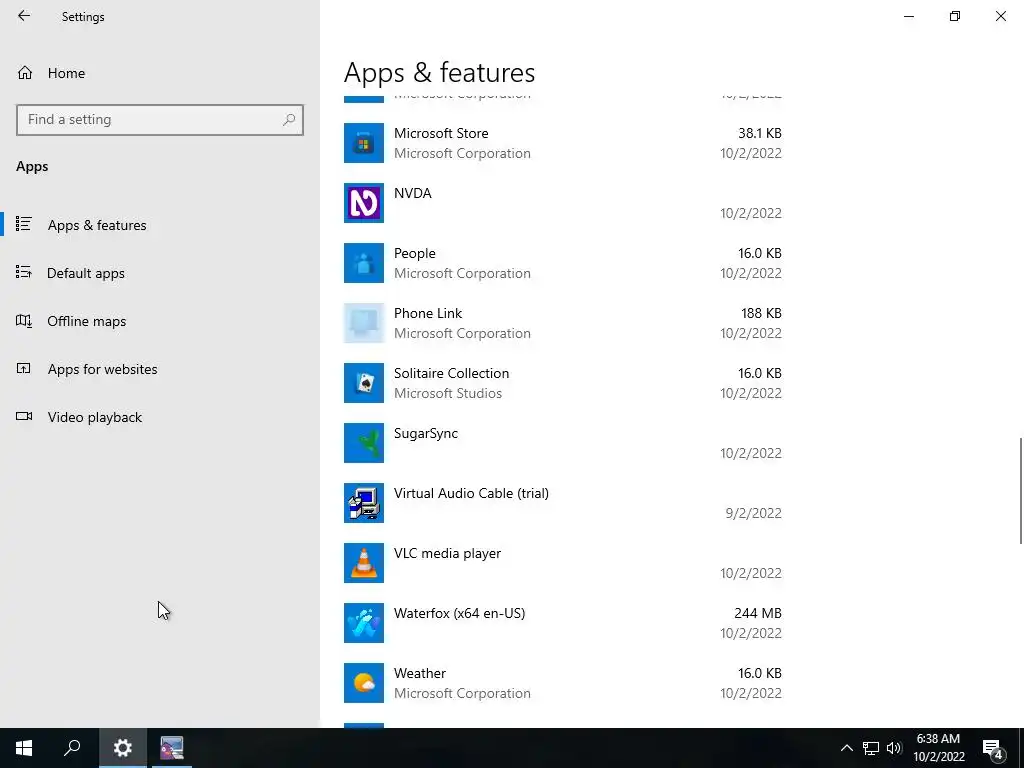Click the Virtual Audio Cable icon
This screenshot has height=768, width=1024.
pos(364,503)
